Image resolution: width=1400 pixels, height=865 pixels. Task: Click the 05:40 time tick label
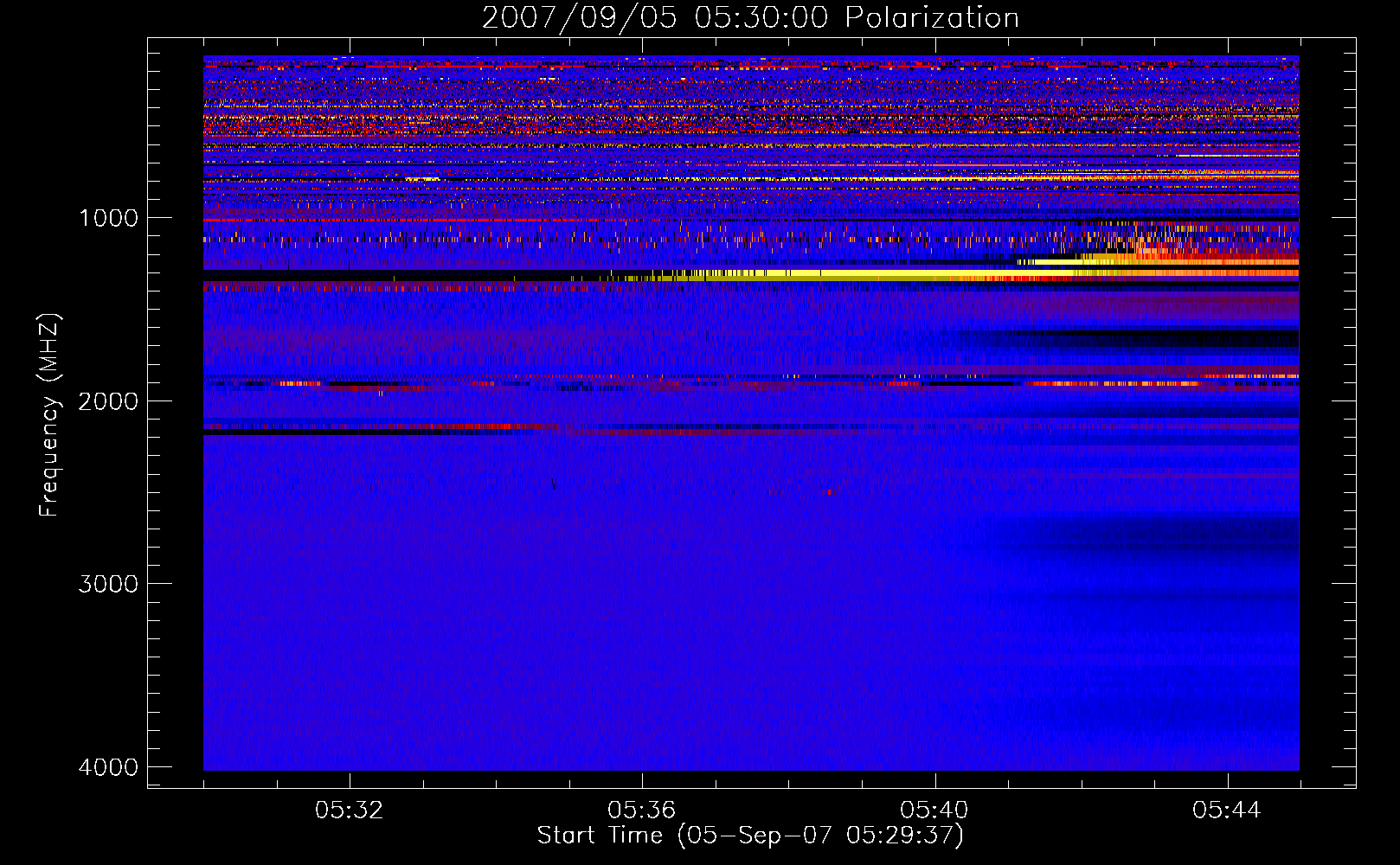tap(934, 811)
